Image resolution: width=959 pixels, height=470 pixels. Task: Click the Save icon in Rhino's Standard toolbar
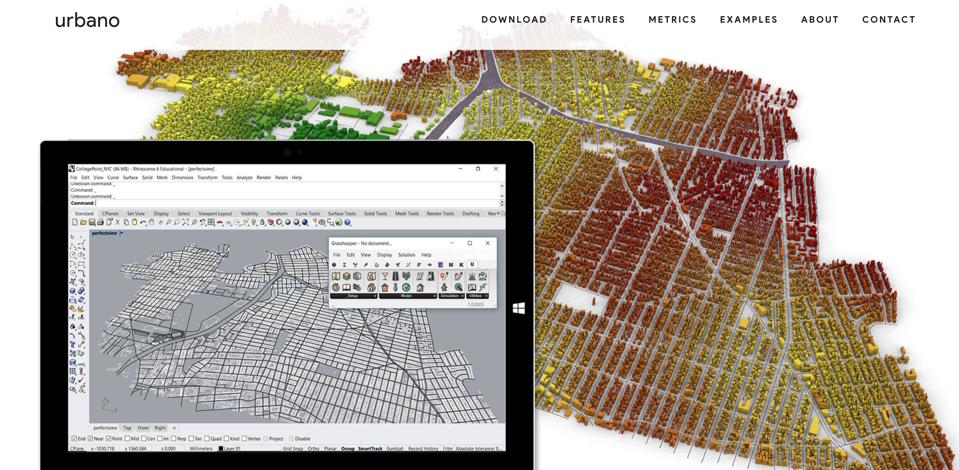tap(91, 222)
